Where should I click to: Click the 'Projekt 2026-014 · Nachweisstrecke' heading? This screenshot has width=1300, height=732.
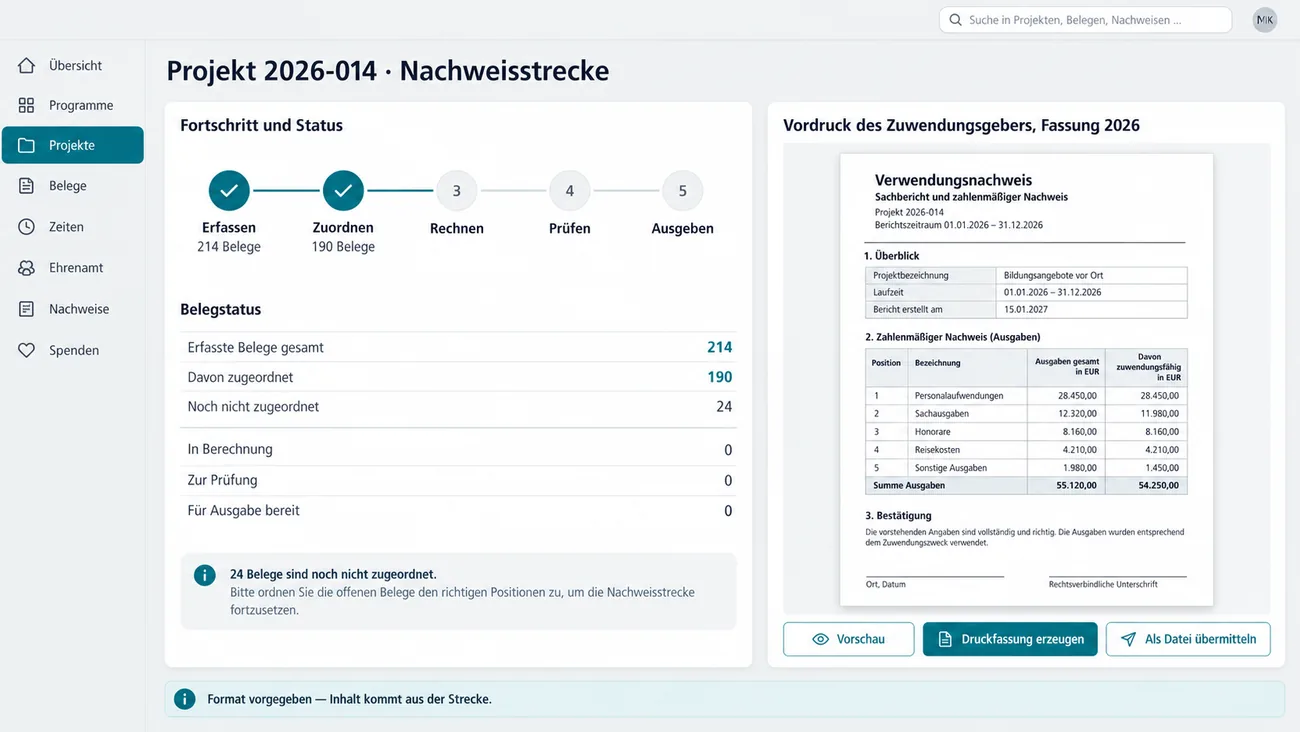[388, 71]
